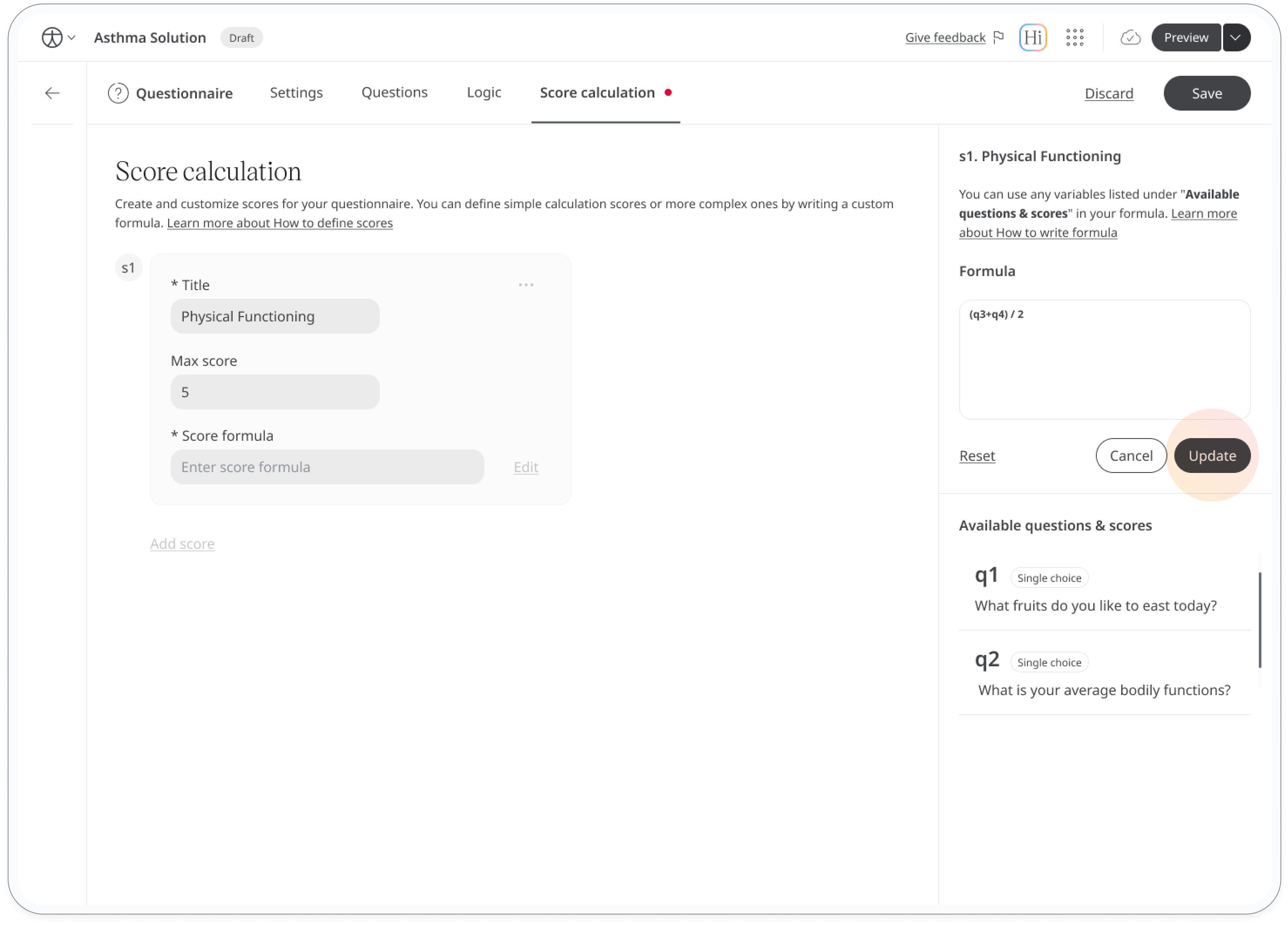This screenshot has height=925, width=1288.
Task: Go back with the left arrow
Action: [x=52, y=93]
